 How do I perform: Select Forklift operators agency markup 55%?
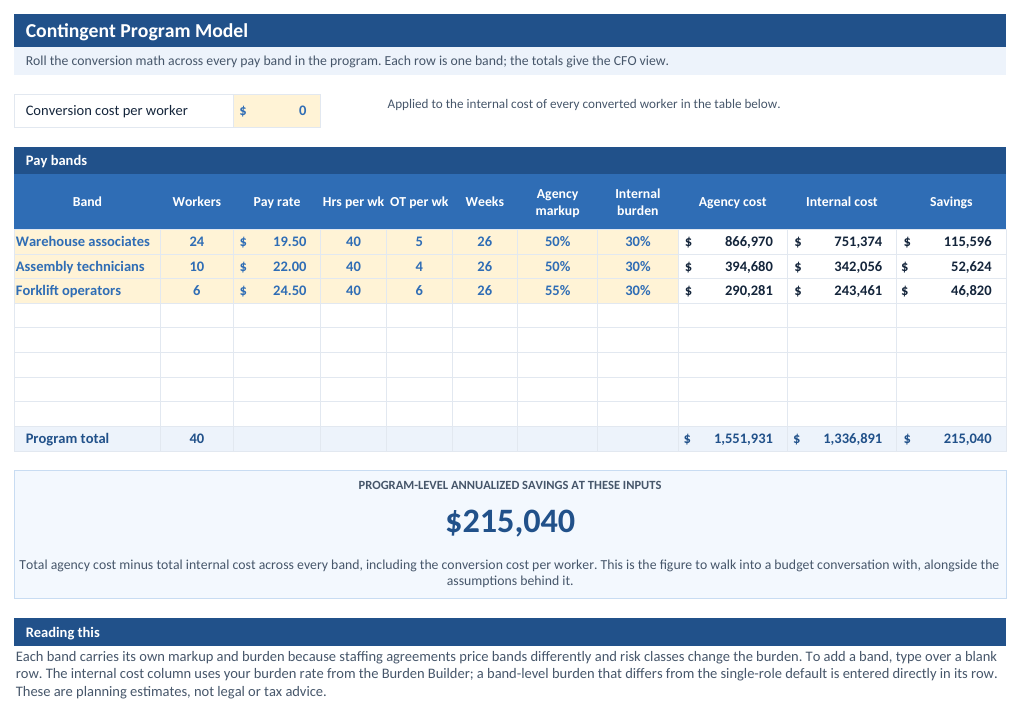[557, 290]
